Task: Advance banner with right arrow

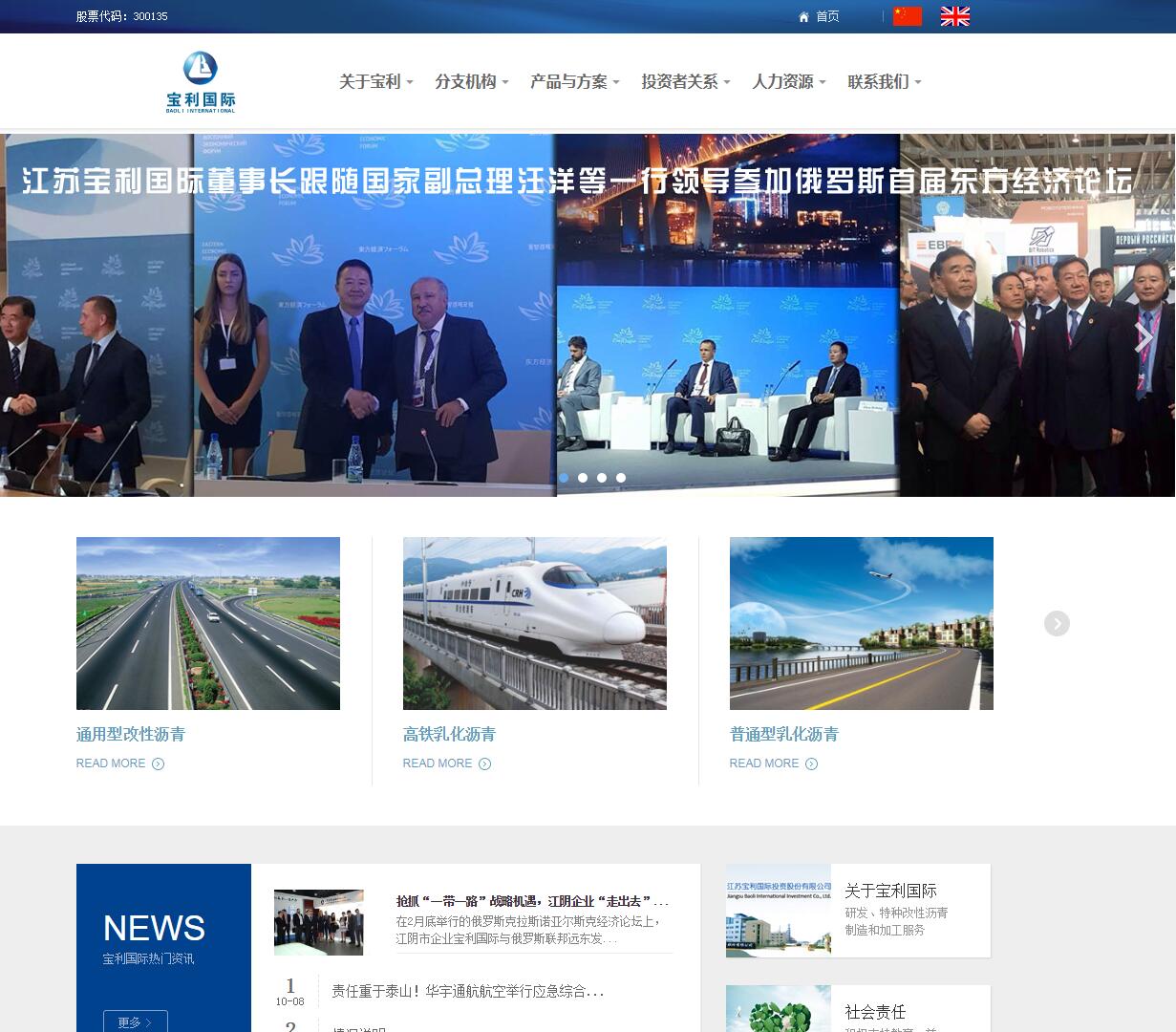Action: click(x=1143, y=337)
